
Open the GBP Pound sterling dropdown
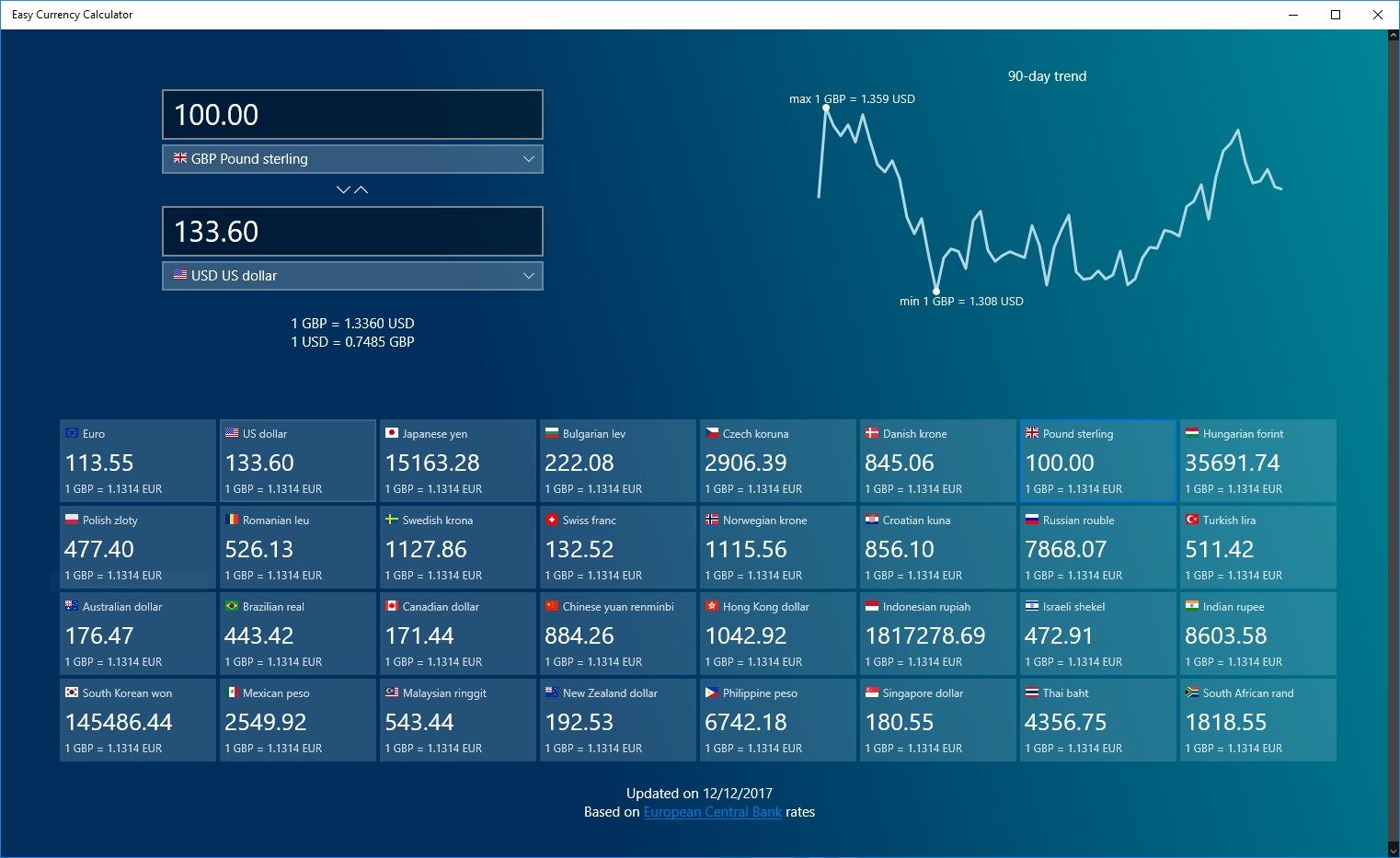pyautogui.click(x=352, y=159)
